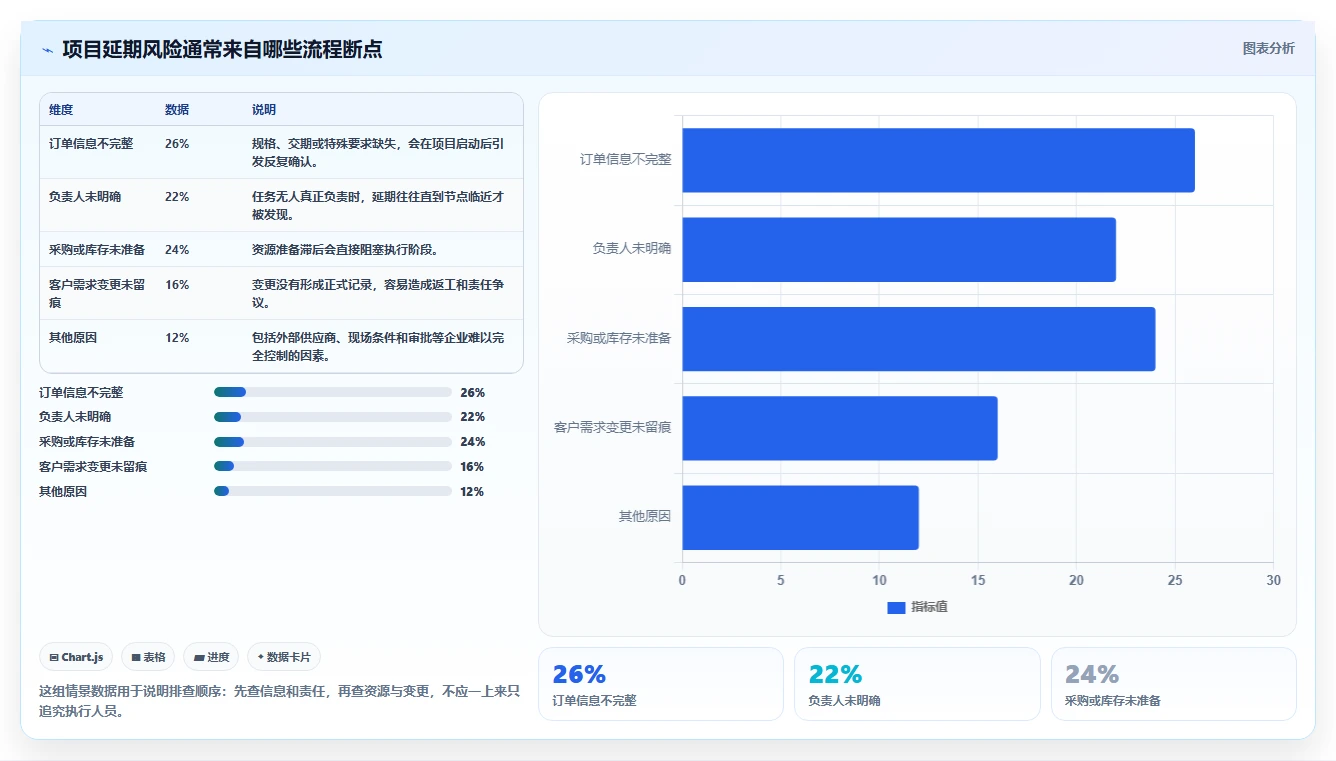This screenshot has width=1336, height=761.
Task: Click the 22% value in the table
Action: pyautogui.click(x=177, y=197)
